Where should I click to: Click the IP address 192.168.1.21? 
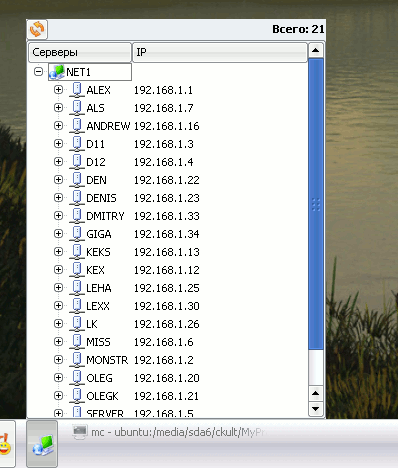pyautogui.click(x=166, y=396)
